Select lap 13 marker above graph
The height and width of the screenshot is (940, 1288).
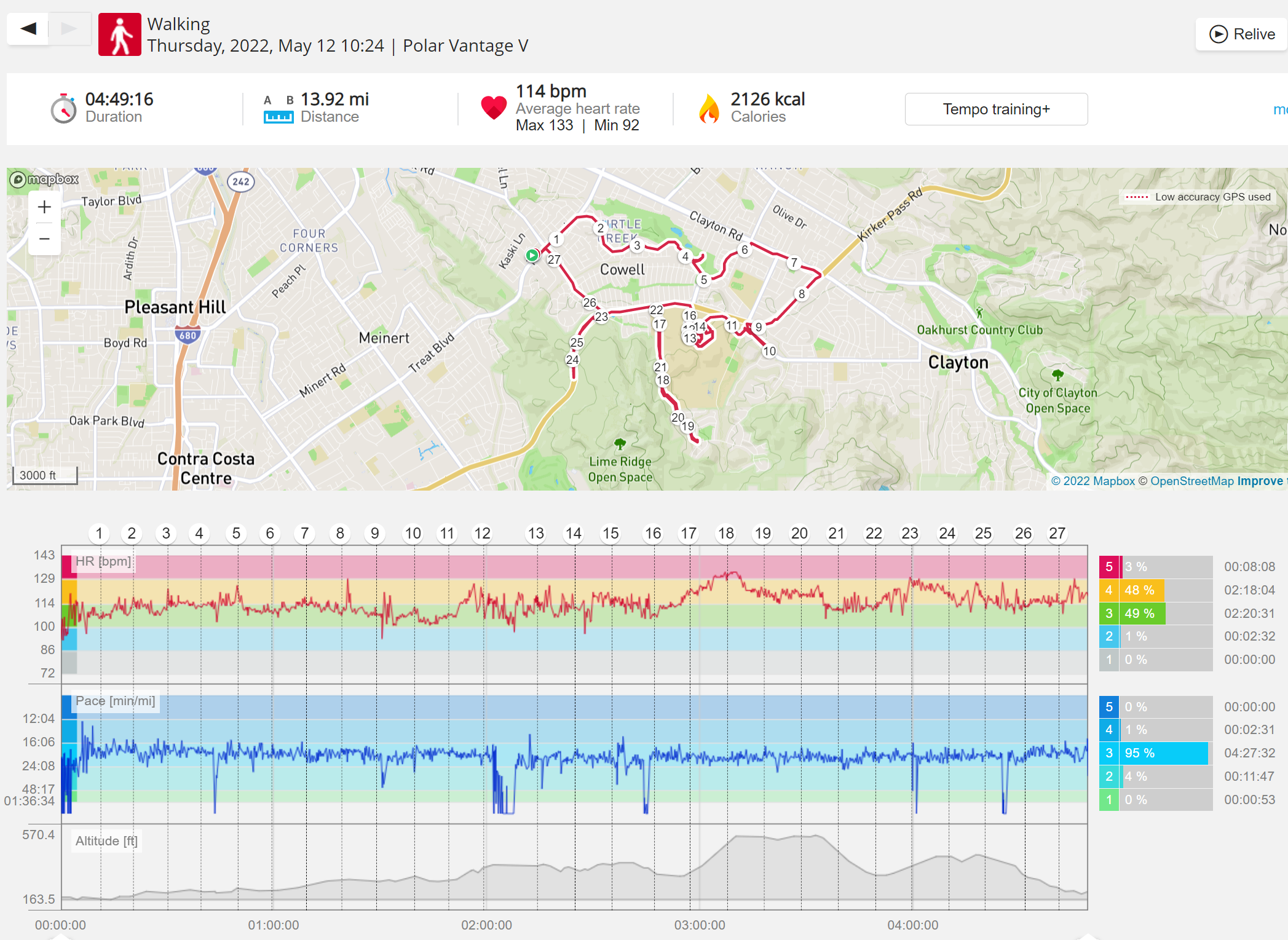pyautogui.click(x=535, y=533)
